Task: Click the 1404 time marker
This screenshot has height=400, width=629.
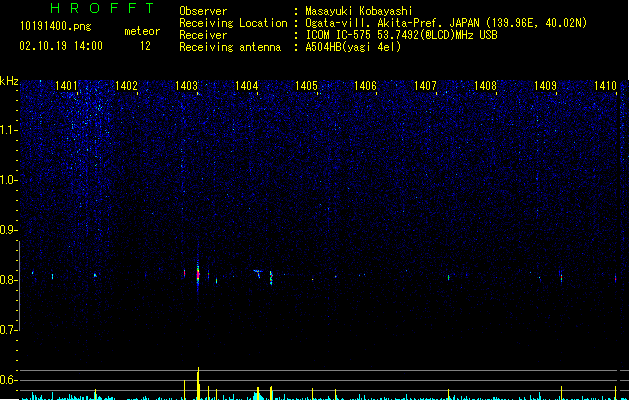Action: [x=246, y=85]
